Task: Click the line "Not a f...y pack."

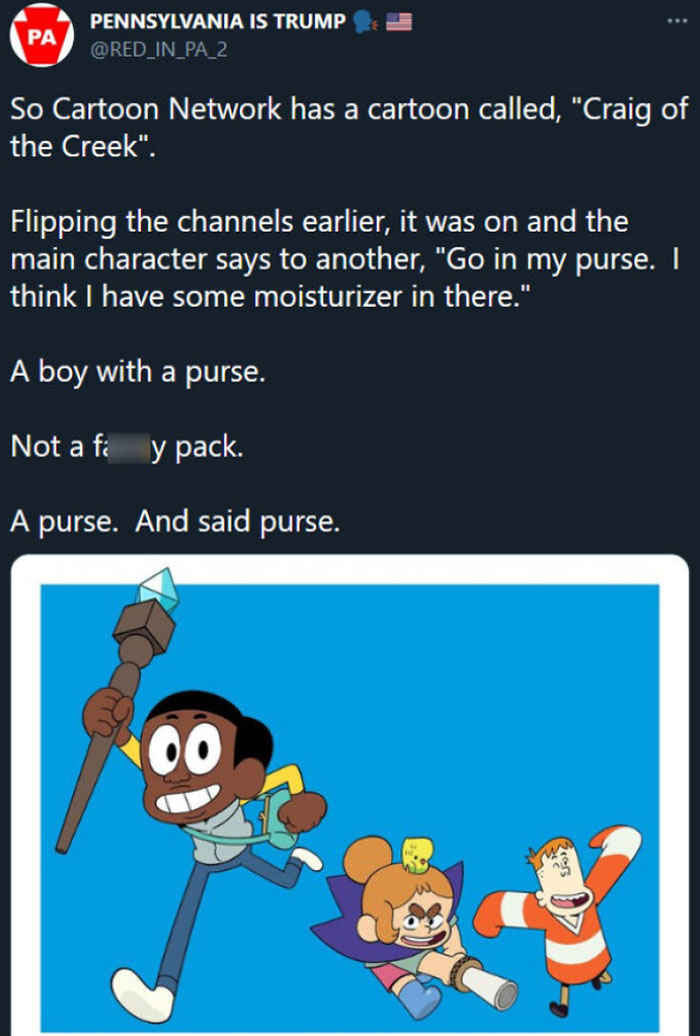Action: pos(127,447)
